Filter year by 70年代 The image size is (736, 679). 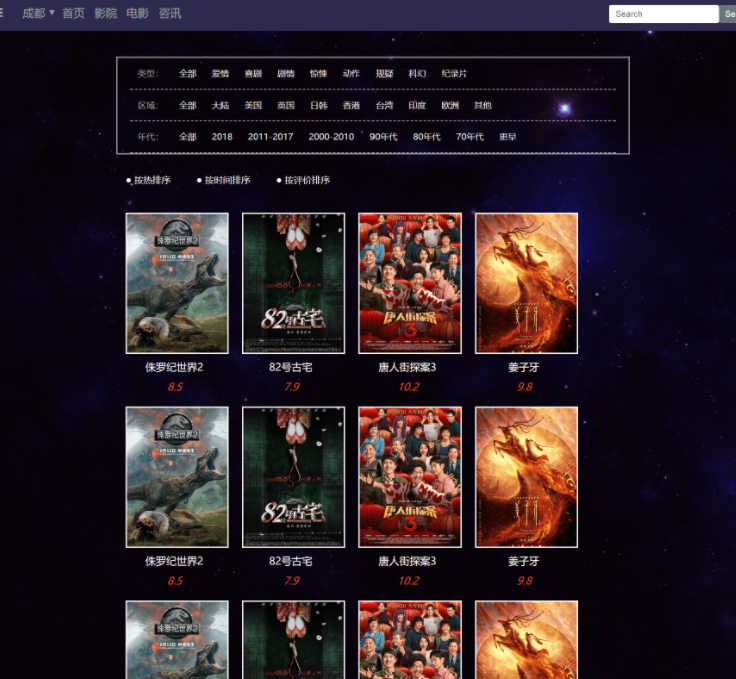470,137
